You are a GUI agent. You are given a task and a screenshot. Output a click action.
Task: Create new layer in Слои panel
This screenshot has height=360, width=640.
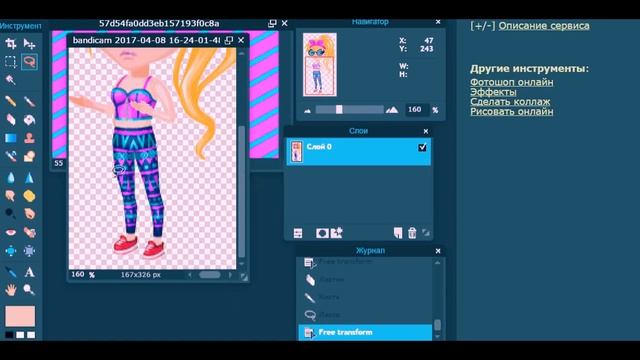[x=398, y=233]
